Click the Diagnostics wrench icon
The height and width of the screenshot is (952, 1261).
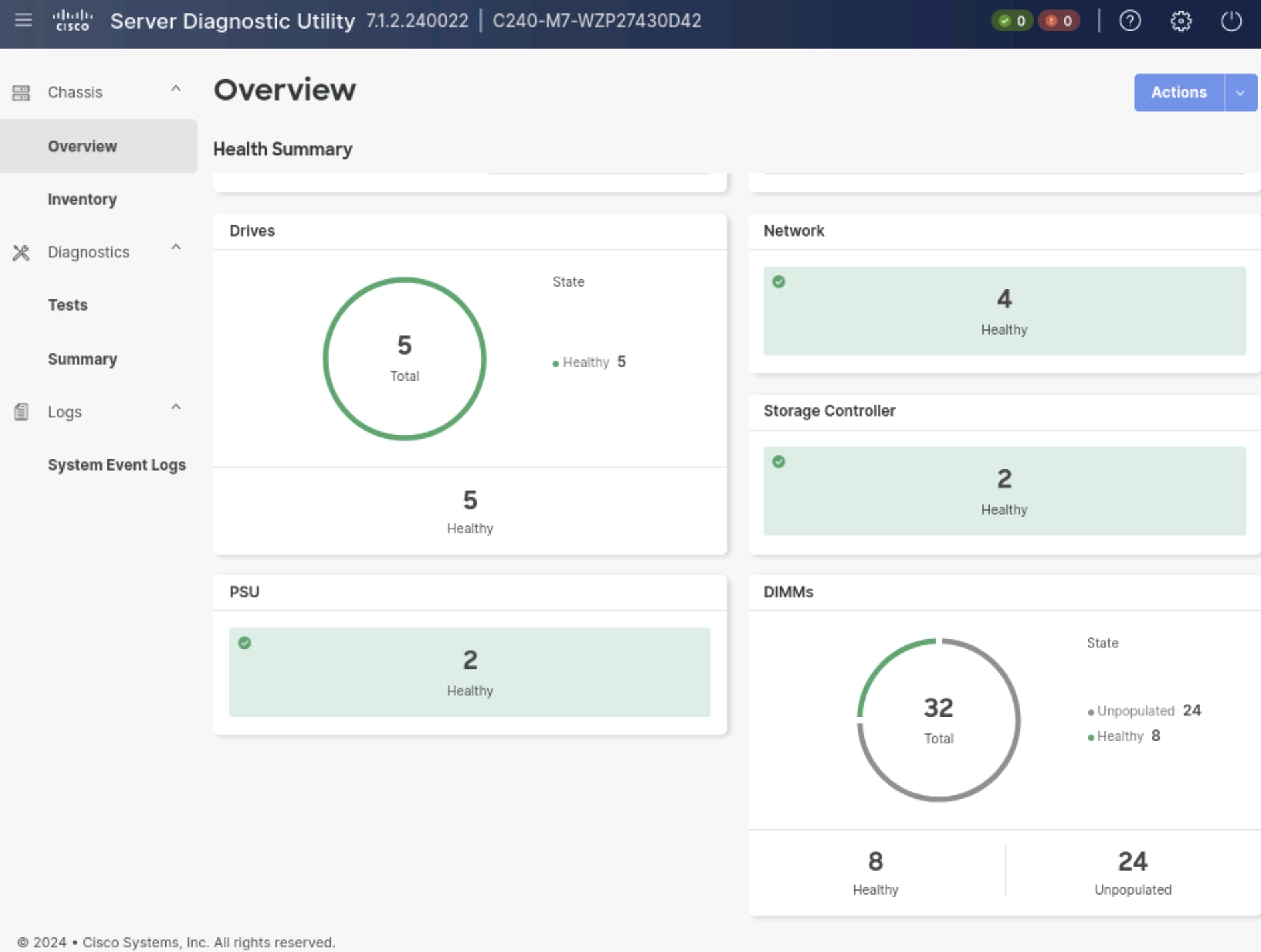coord(20,252)
